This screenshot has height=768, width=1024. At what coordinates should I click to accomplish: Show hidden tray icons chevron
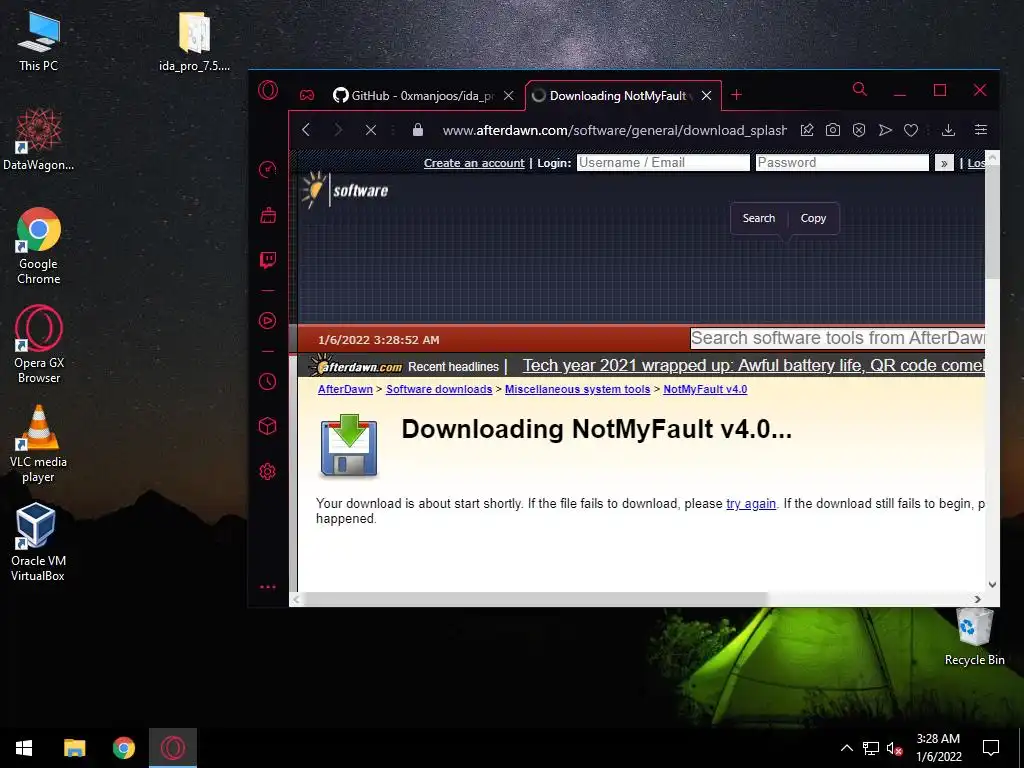click(846, 748)
